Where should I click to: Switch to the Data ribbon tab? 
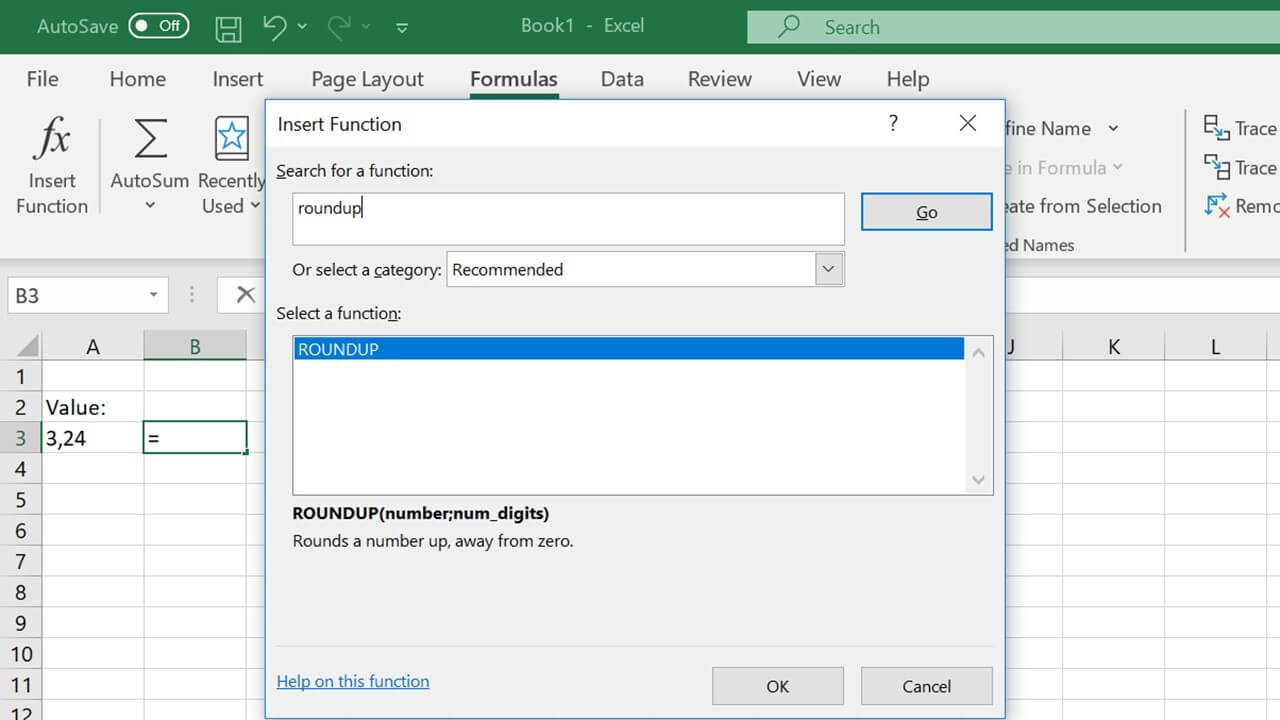point(622,78)
